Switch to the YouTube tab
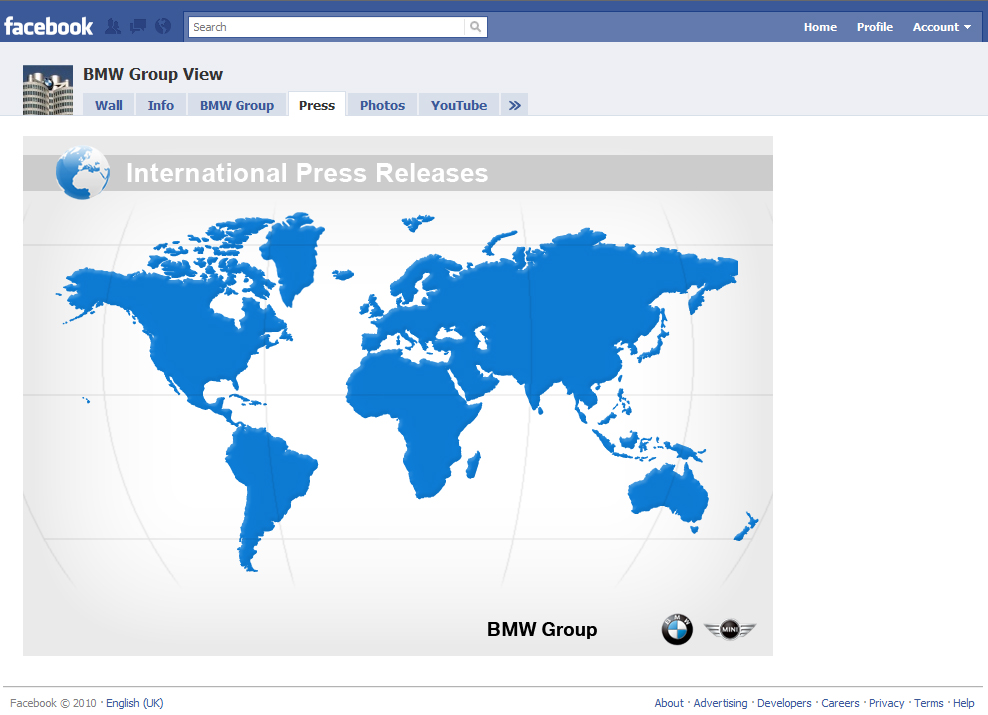Screen dimensions: 988x715 [x=458, y=104]
